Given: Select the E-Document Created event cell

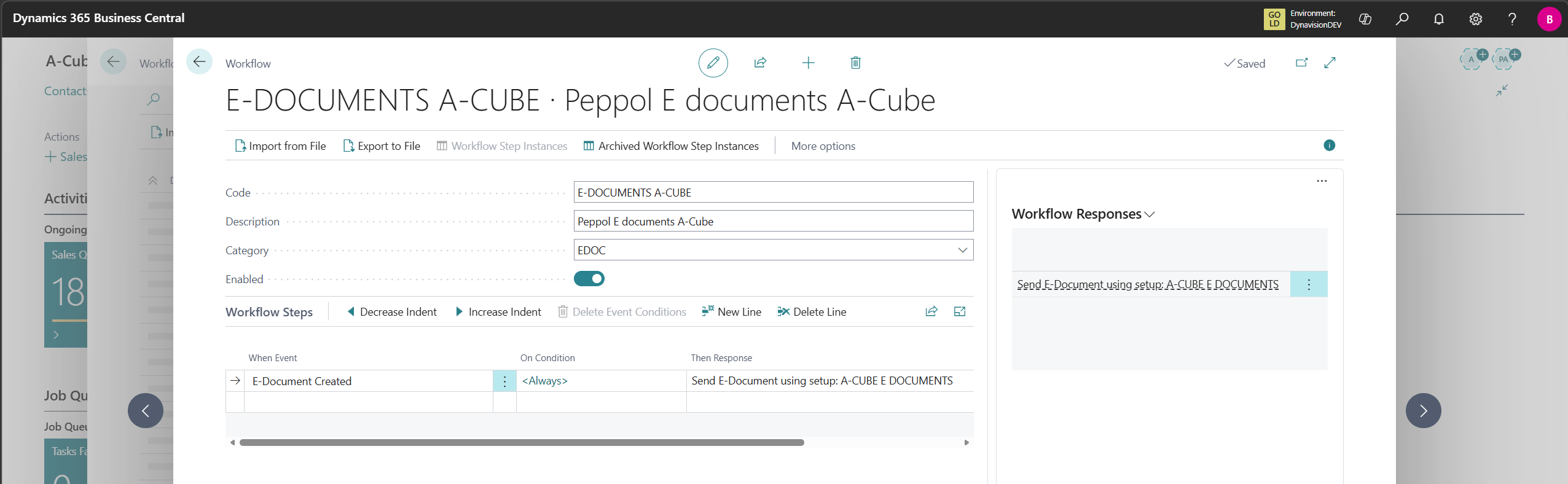Looking at the screenshot, I should 369,381.
